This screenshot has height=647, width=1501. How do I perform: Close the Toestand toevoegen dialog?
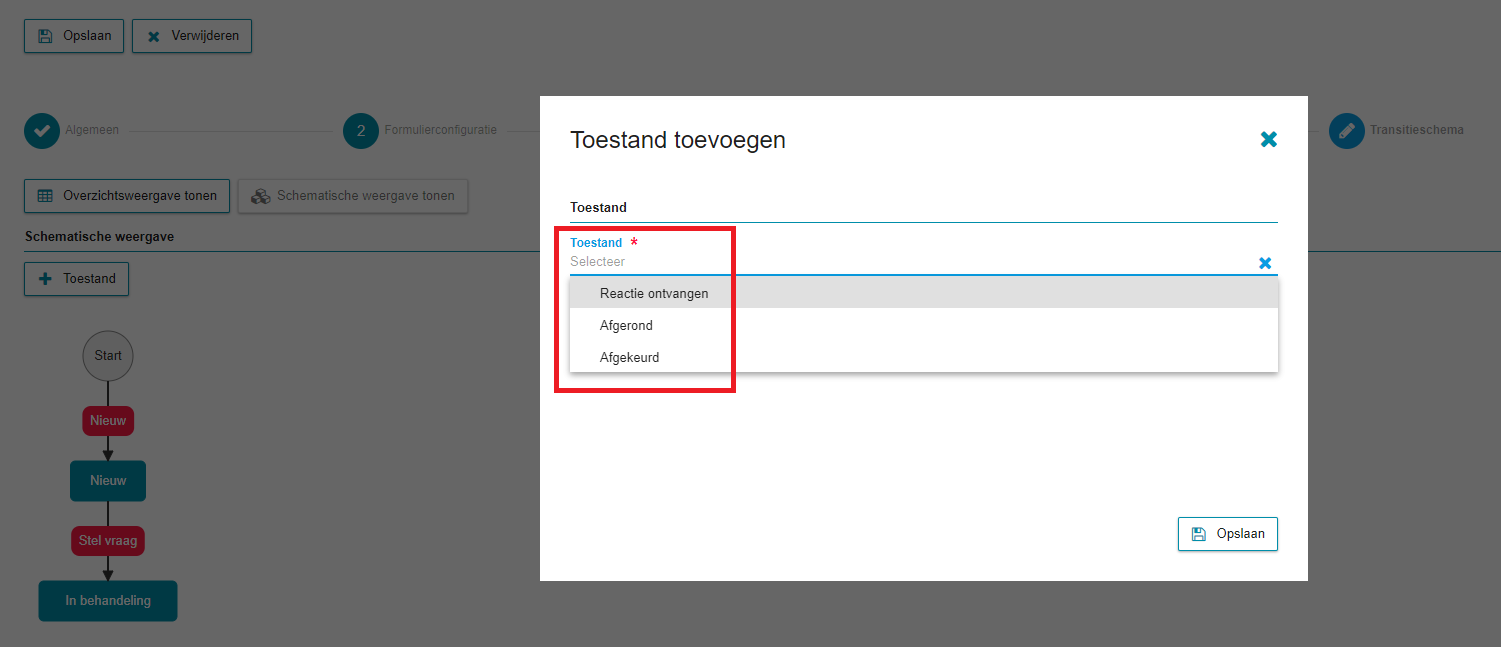click(1269, 139)
